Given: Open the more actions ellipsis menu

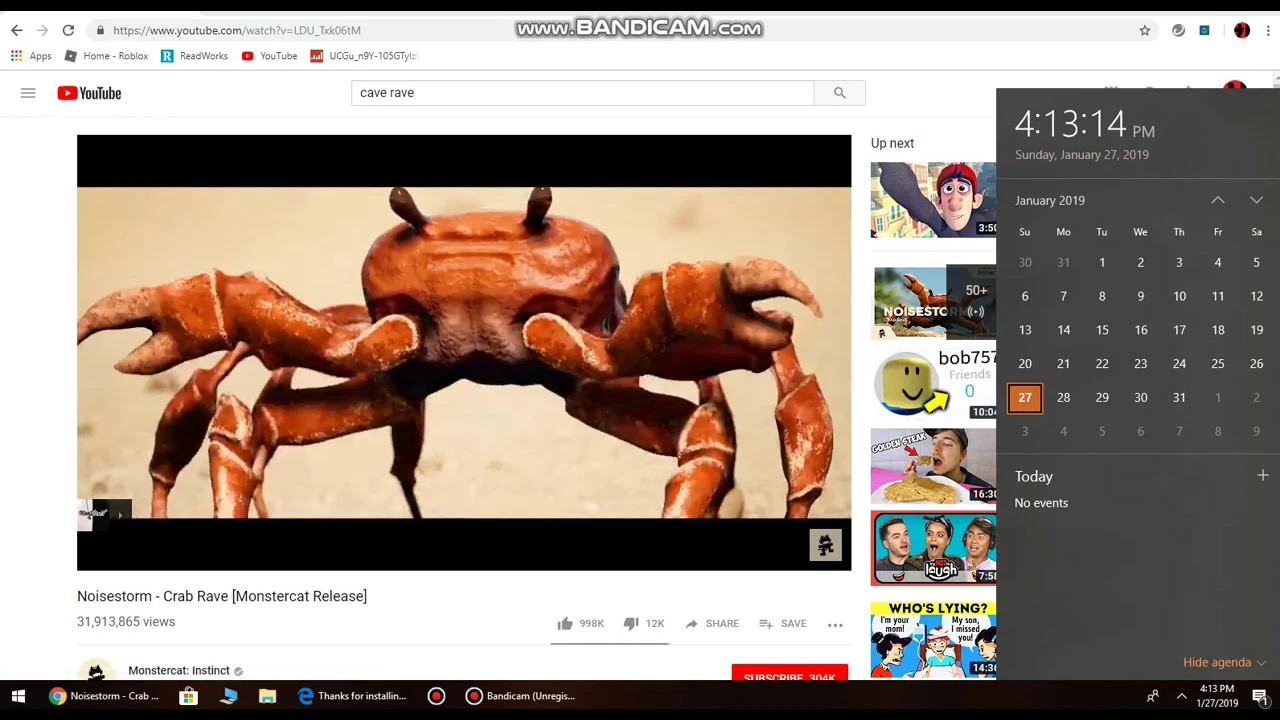Looking at the screenshot, I should 835,625.
